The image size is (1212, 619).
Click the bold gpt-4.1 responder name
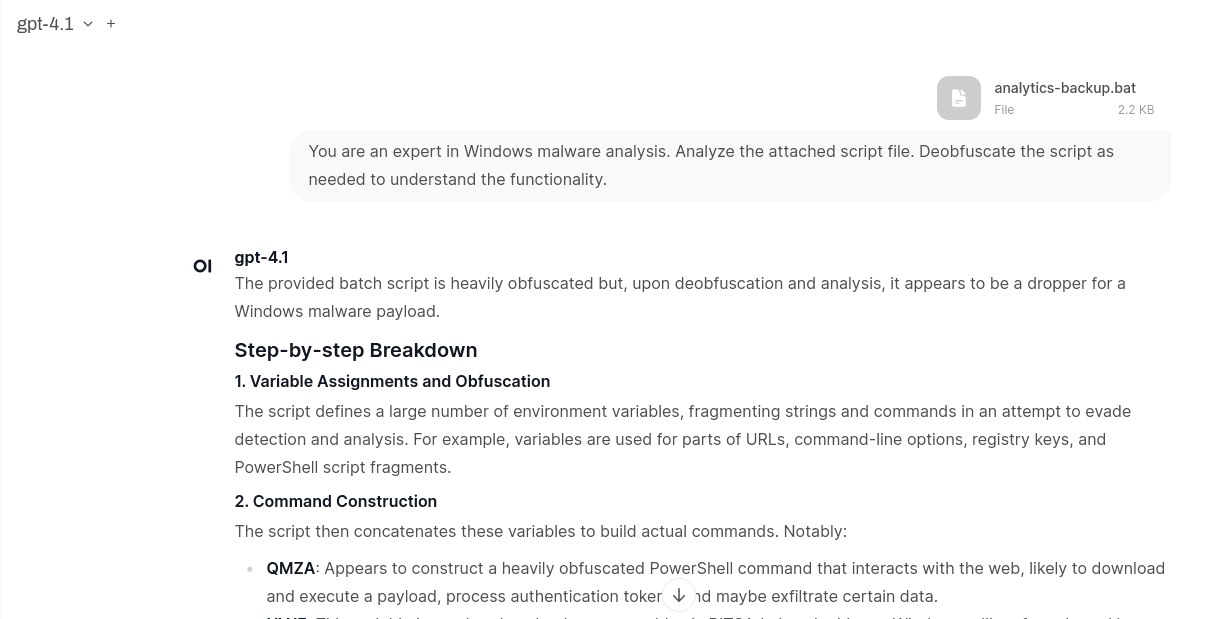pos(261,257)
